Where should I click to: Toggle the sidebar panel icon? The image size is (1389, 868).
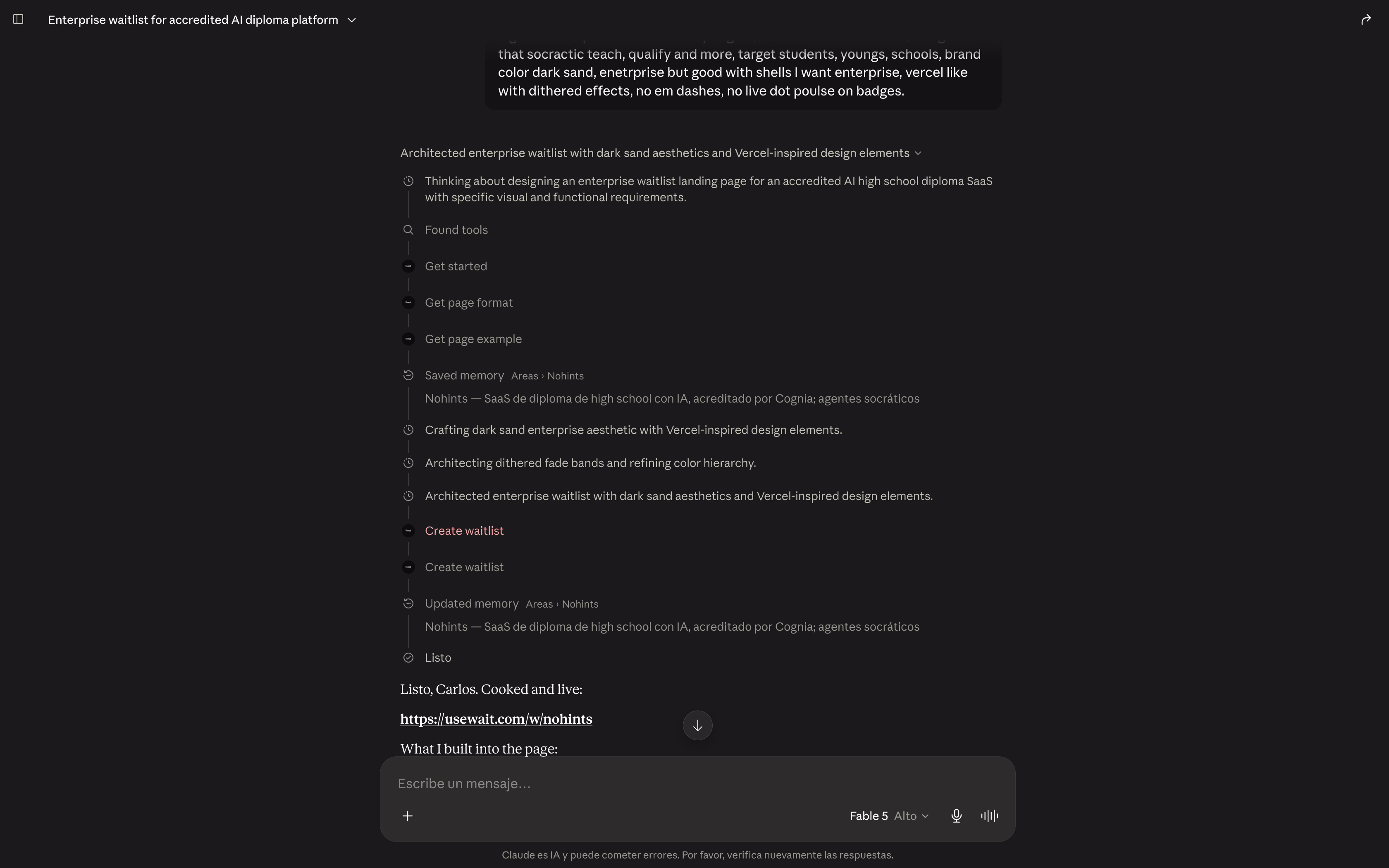coord(18,19)
